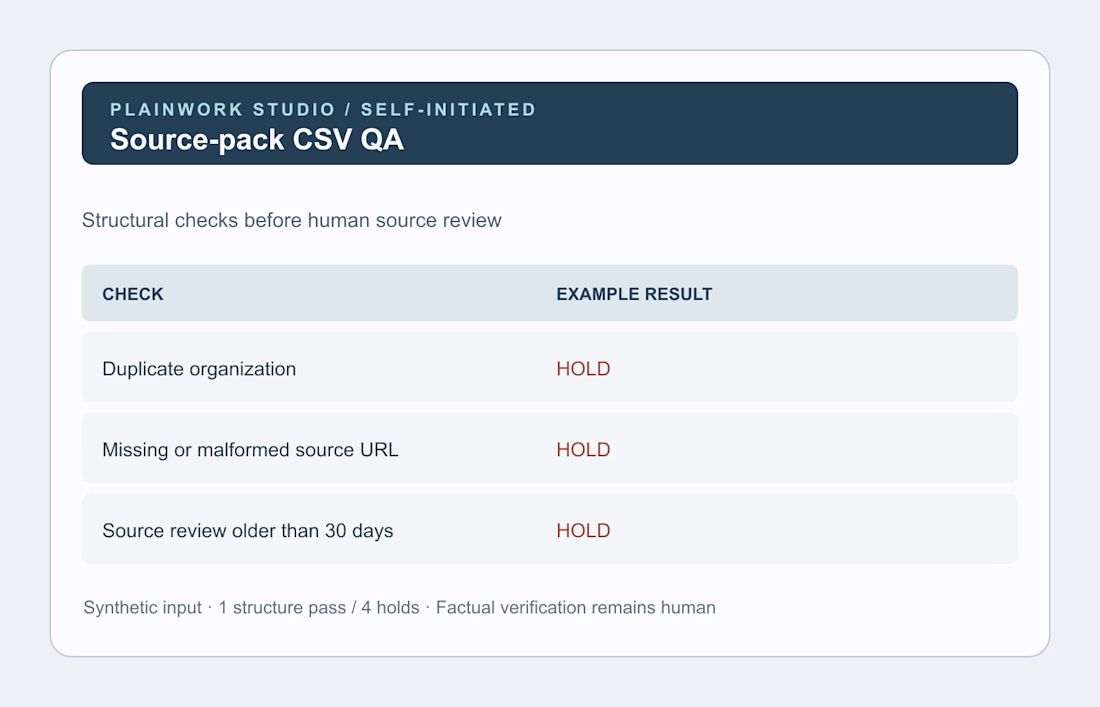Select the Source review older than 30 days row
Screen dimensions: 1100x707
coord(550,529)
